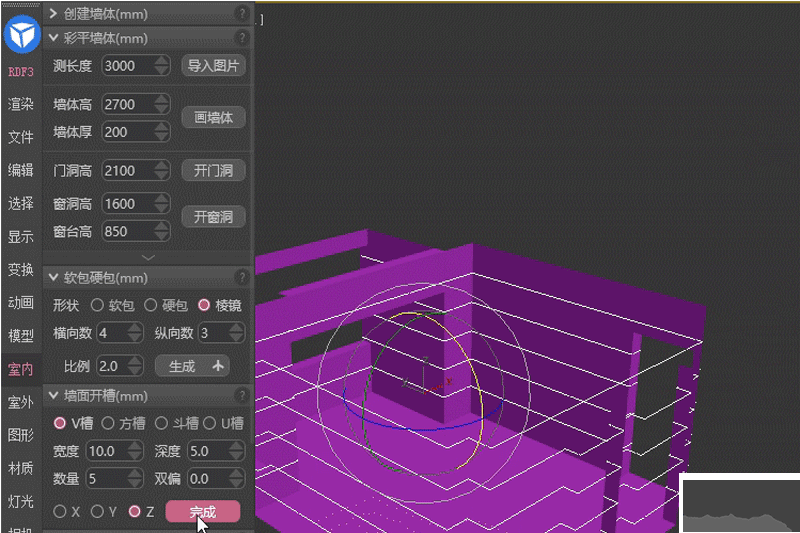Collapse the 墙面开槽(mm) section
This screenshot has height=533, width=800.
click(53, 396)
